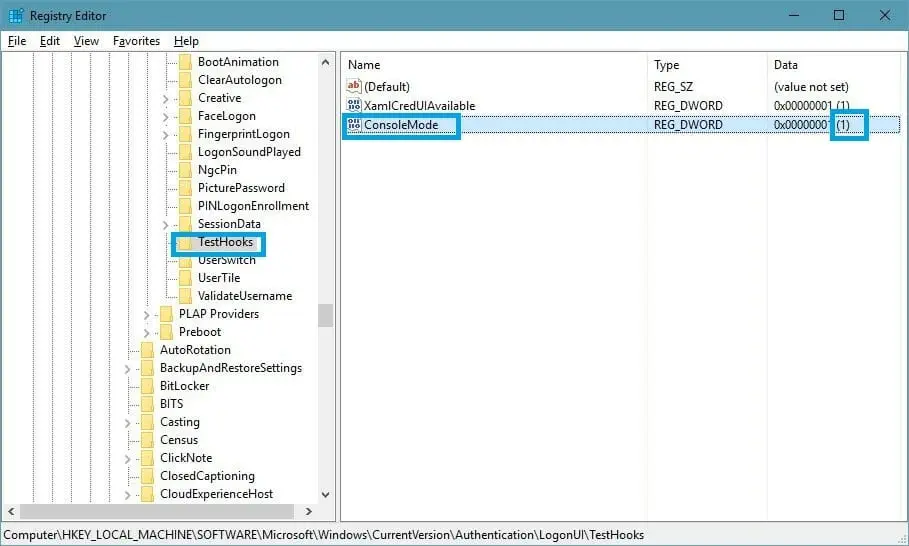Image resolution: width=909 pixels, height=546 pixels.
Task: Click the tree scroll up arrow
Action: (x=325, y=62)
